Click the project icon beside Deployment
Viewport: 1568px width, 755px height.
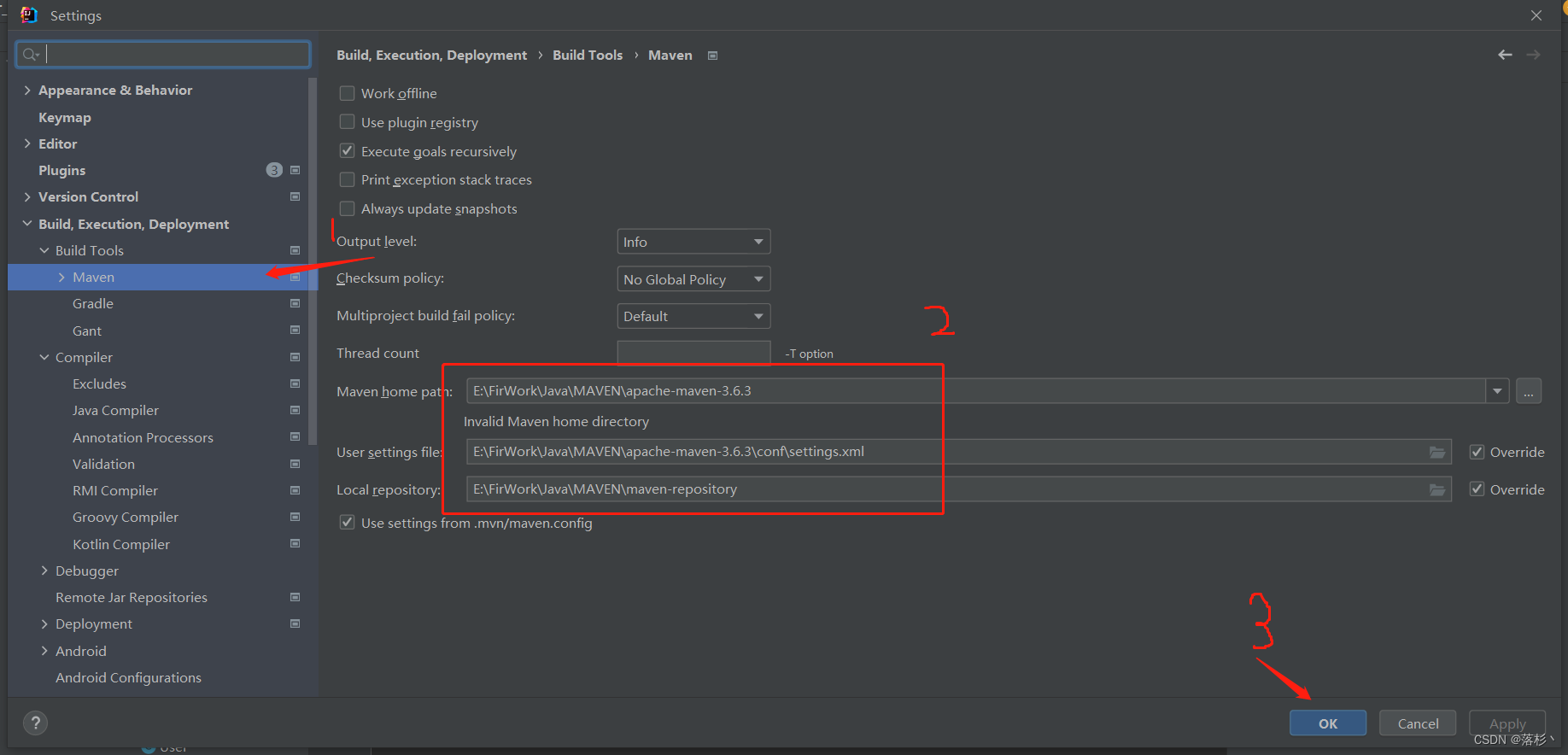pos(295,623)
